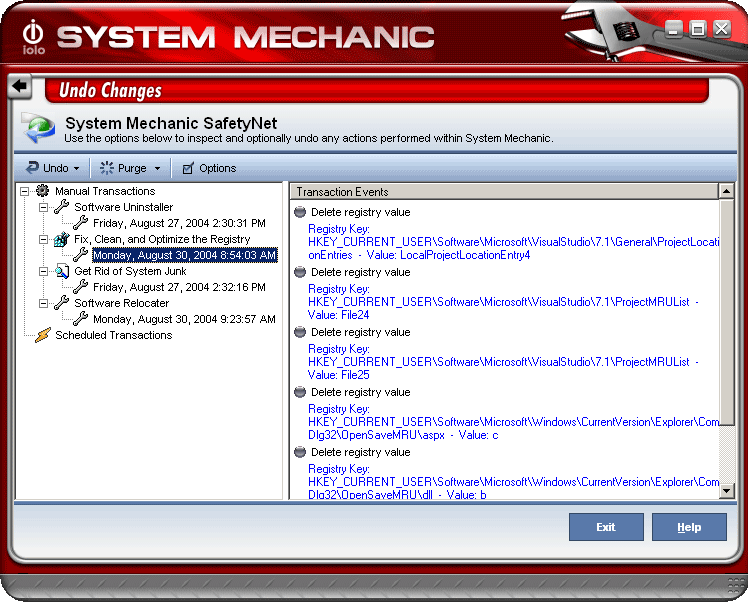Click registry key text for OpenSaveMRU\aspx
The image size is (748, 603).
click(x=513, y=422)
